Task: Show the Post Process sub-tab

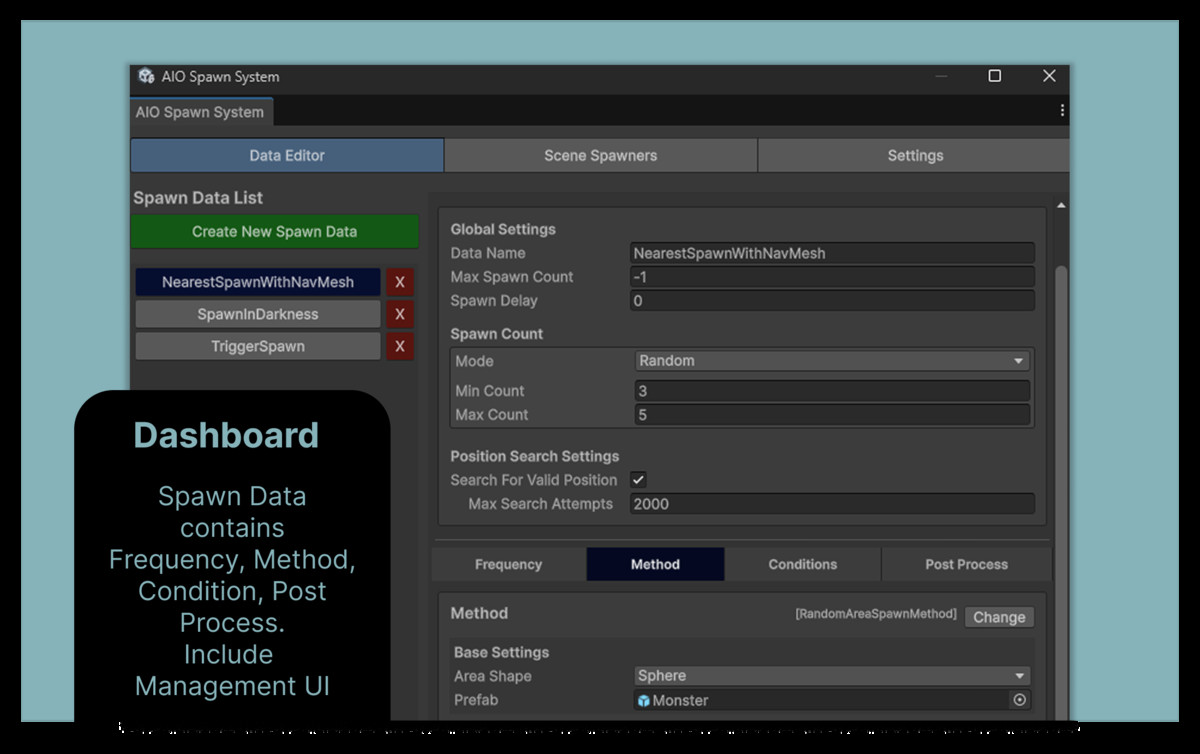Action: 966,564
